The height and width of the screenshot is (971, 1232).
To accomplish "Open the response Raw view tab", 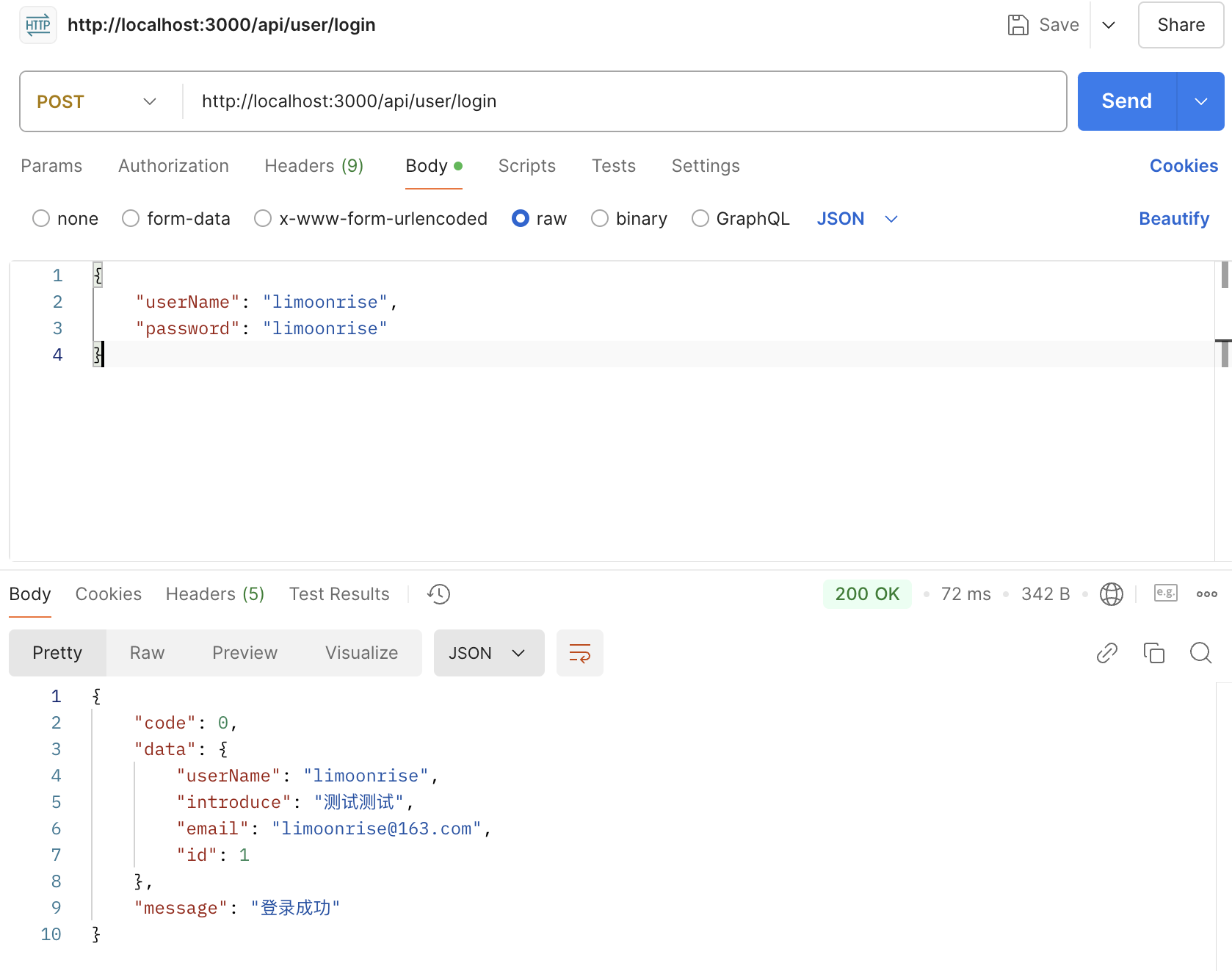I will click(x=147, y=653).
